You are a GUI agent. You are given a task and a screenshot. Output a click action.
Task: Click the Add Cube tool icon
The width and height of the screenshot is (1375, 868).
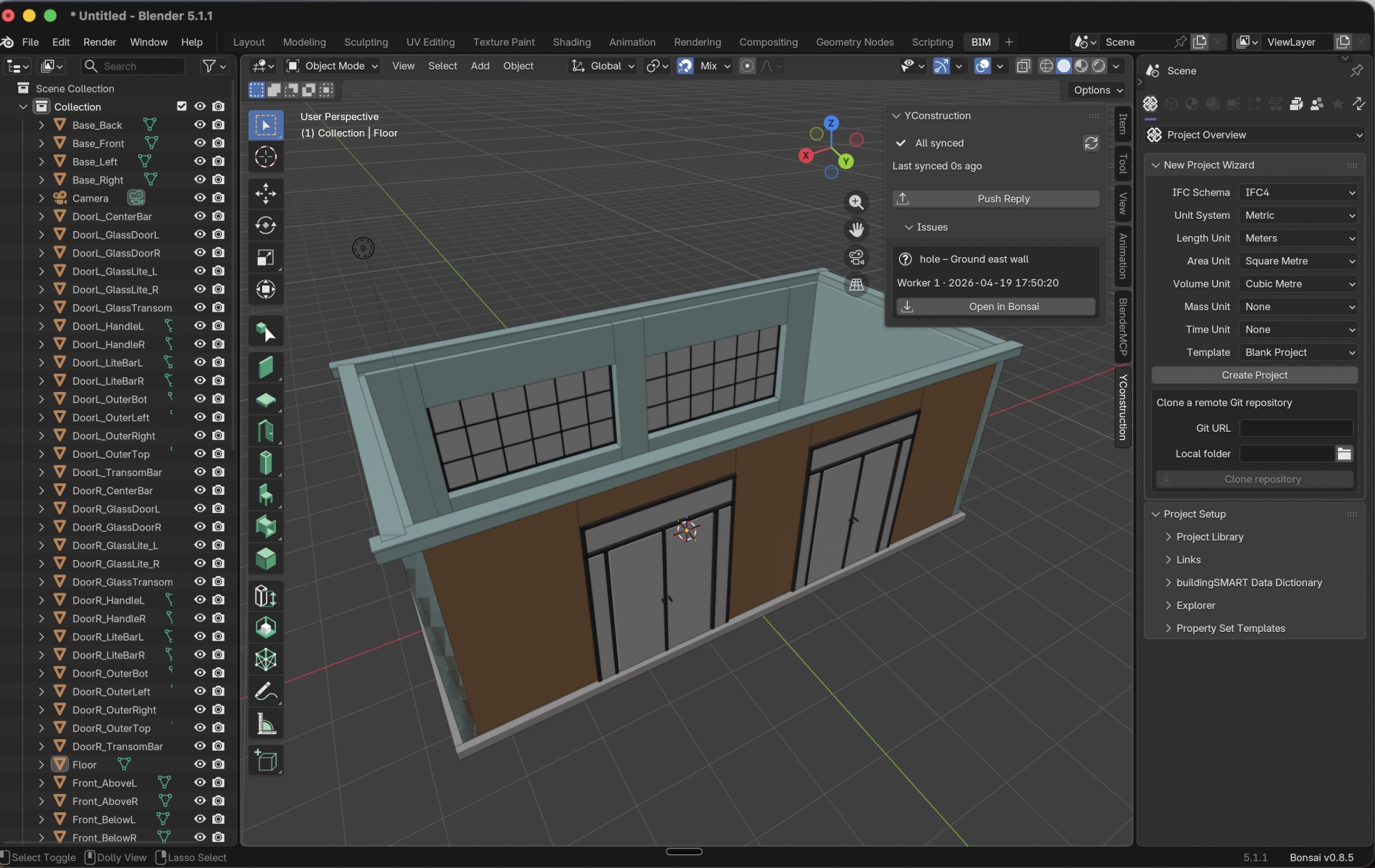(x=266, y=761)
